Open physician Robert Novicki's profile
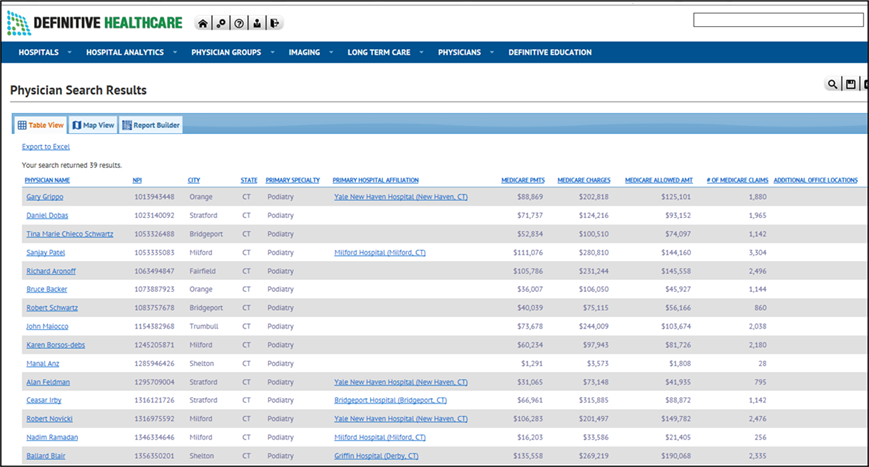This screenshot has height=467, width=869. [x=49, y=419]
